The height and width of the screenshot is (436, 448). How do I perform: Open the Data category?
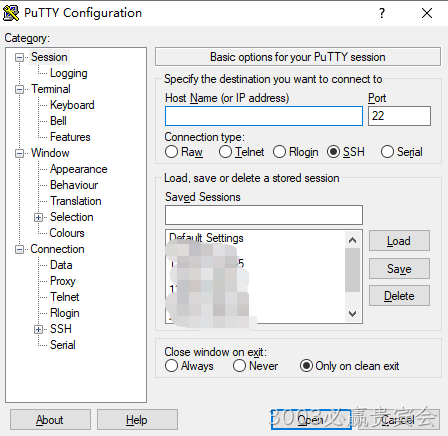61,265
